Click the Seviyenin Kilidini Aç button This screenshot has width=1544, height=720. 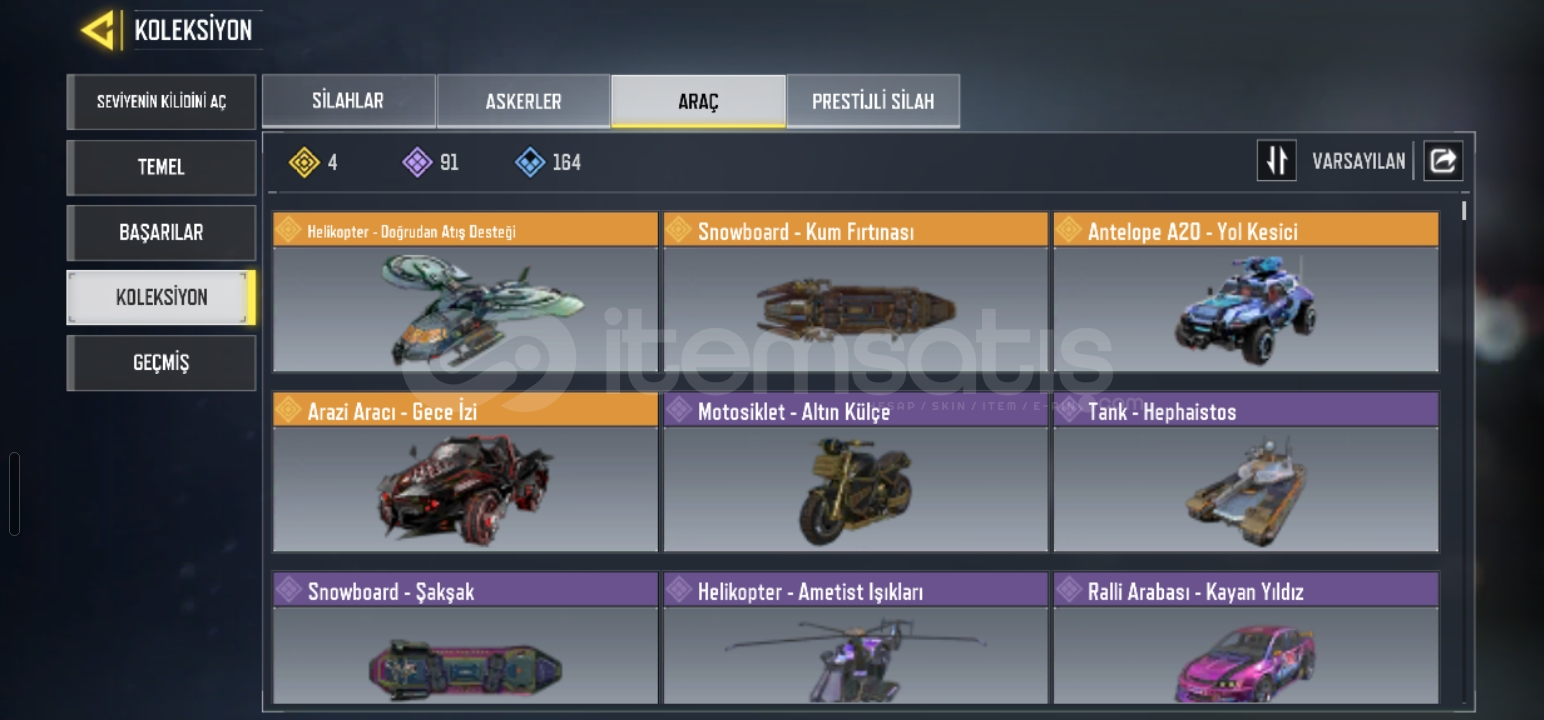(x=161, y=102)
